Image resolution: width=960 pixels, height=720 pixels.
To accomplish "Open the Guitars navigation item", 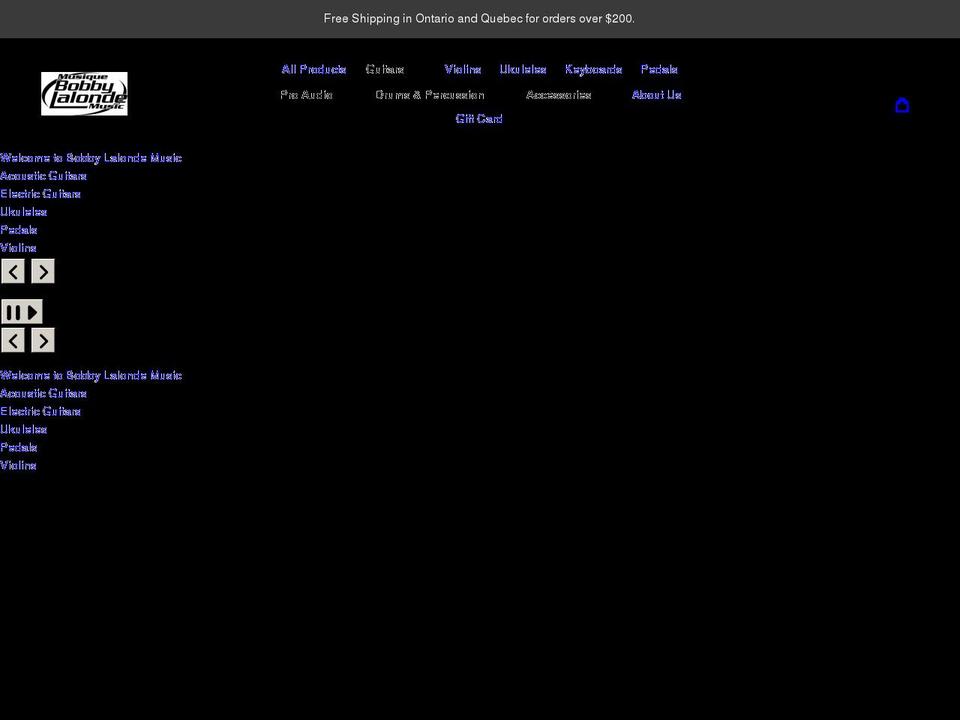I will [x=385, y=69].
